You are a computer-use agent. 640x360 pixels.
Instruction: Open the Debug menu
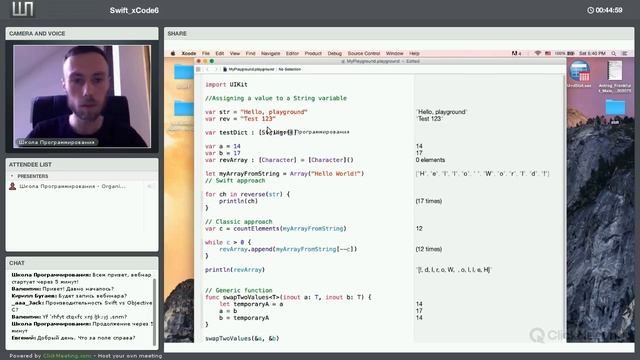(334, 53)
